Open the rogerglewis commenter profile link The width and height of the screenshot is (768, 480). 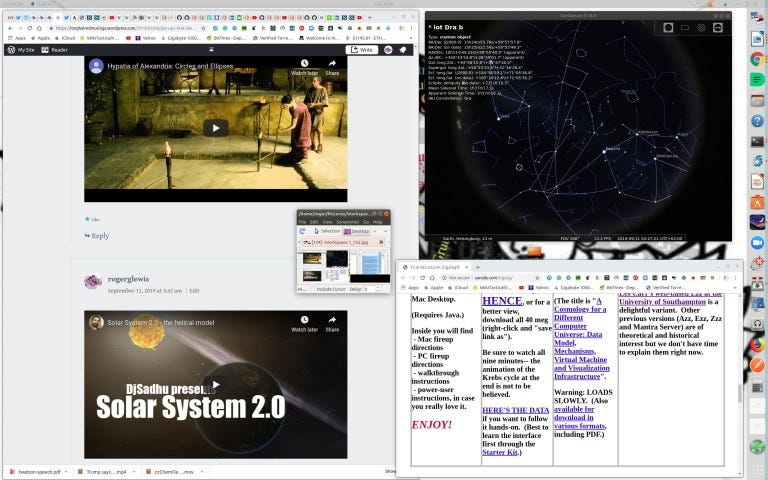point(128,279)
